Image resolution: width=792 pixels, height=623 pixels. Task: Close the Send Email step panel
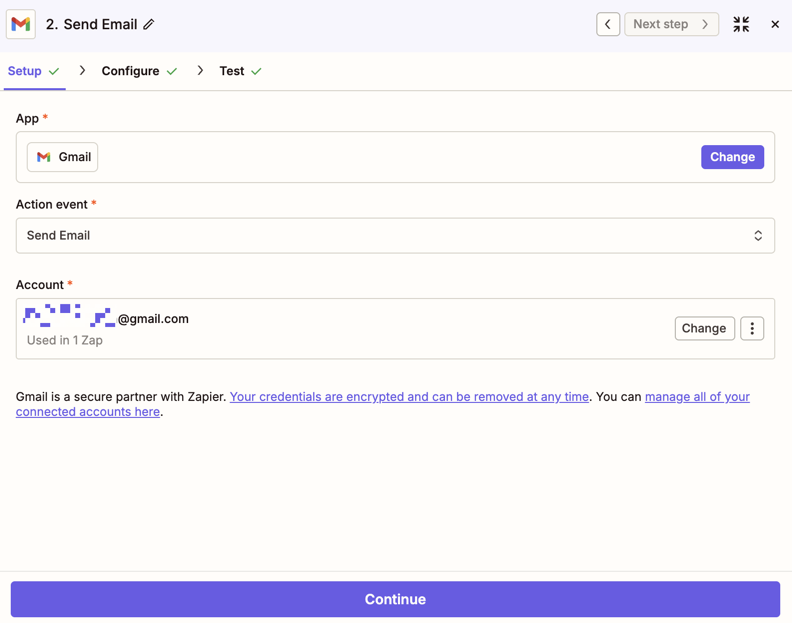pyautogui.click(x=775, y=24)
